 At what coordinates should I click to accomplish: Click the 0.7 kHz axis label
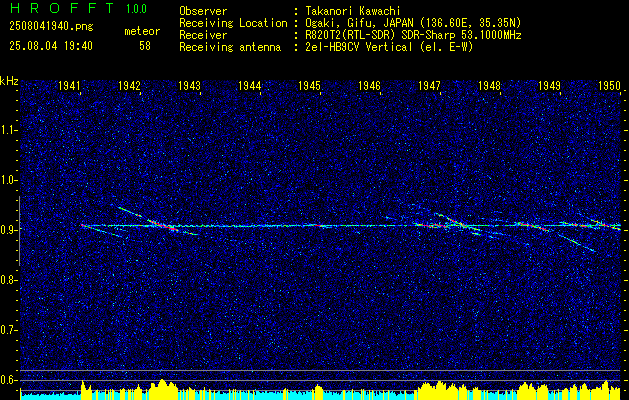click(x=8, y=330)
